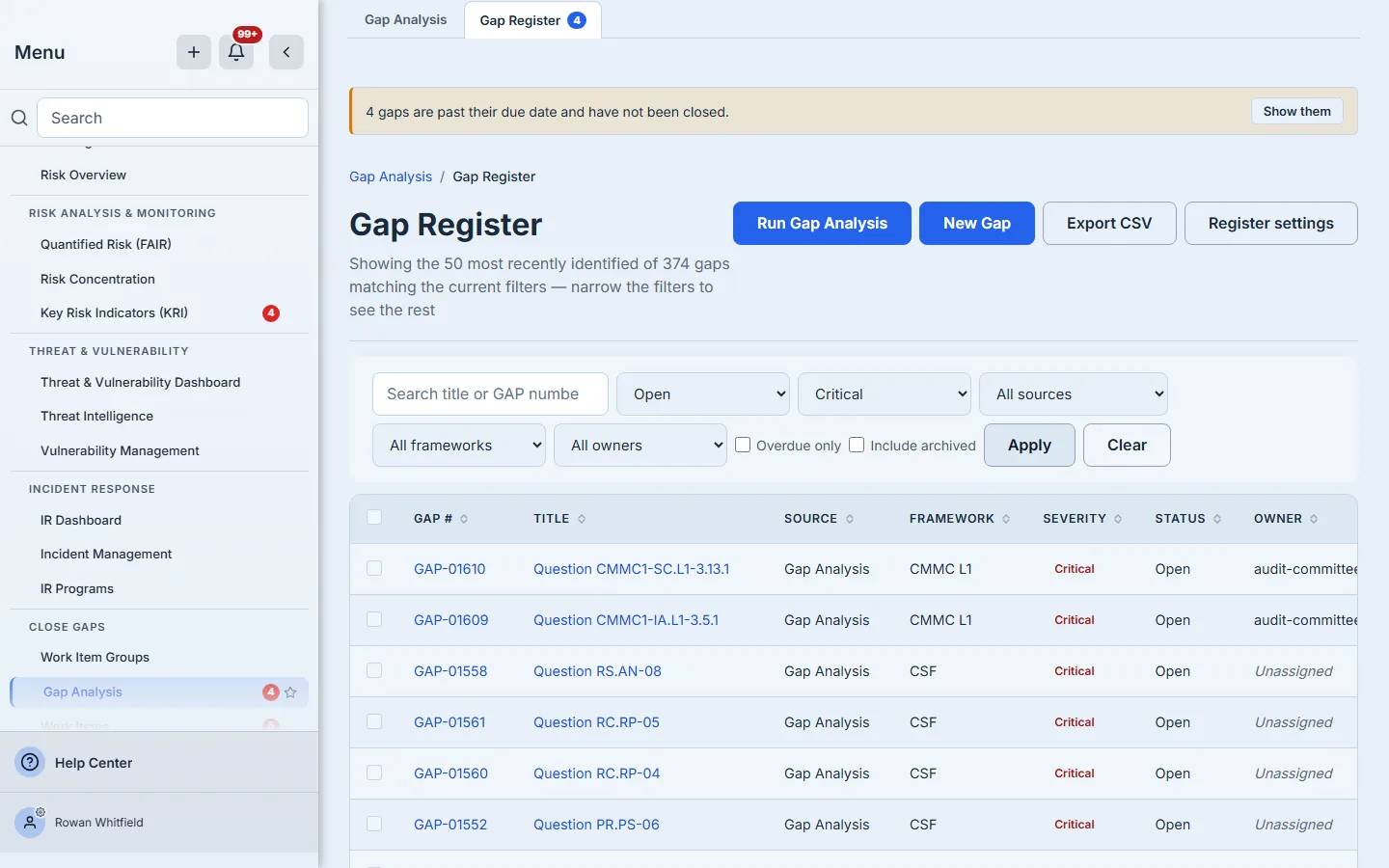This screenshot has width=1389, height=868.
Task: Open the GAP-01609 link
Action: point(451,620)
